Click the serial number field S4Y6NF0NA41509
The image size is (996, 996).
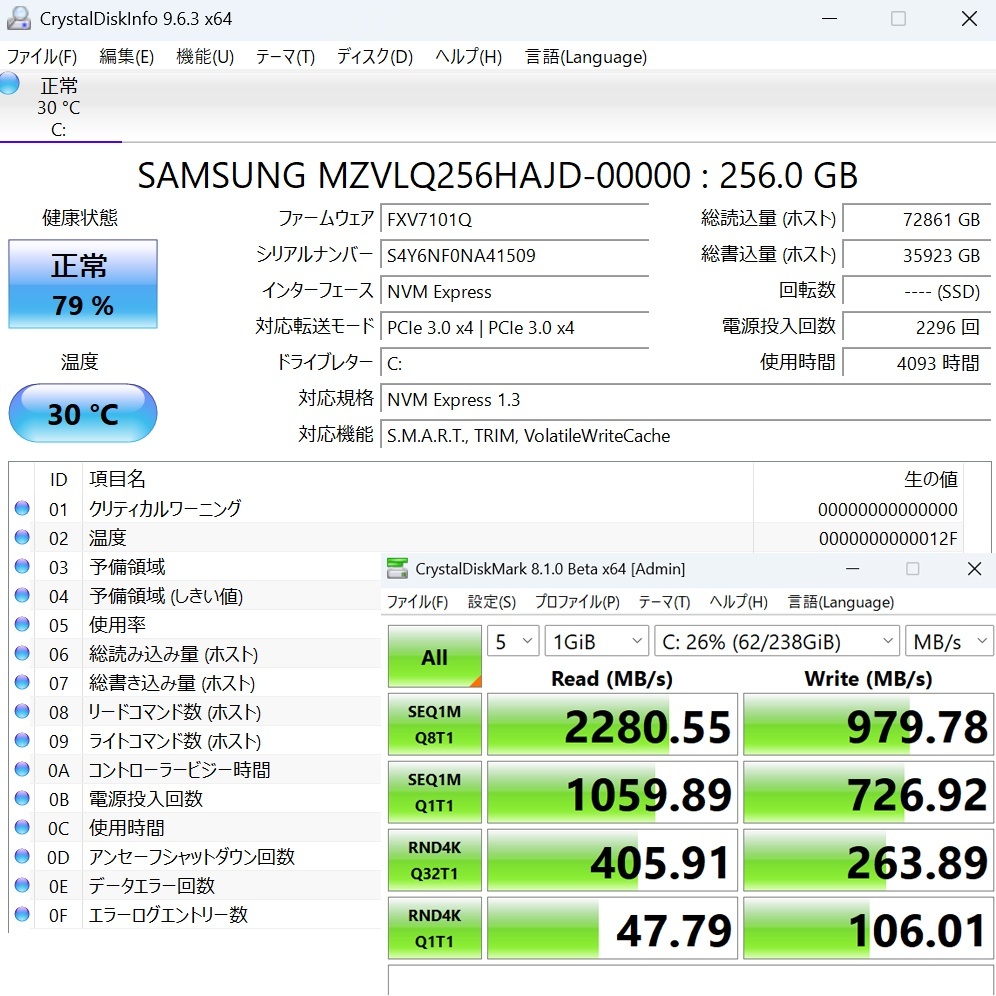515,255
